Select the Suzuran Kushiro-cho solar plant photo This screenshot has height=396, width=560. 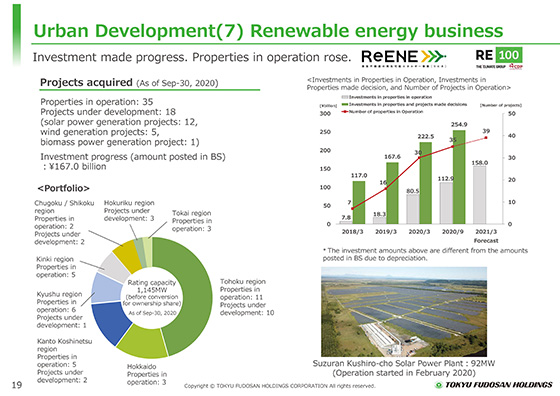pyautogui.click(x=404, y=312)
